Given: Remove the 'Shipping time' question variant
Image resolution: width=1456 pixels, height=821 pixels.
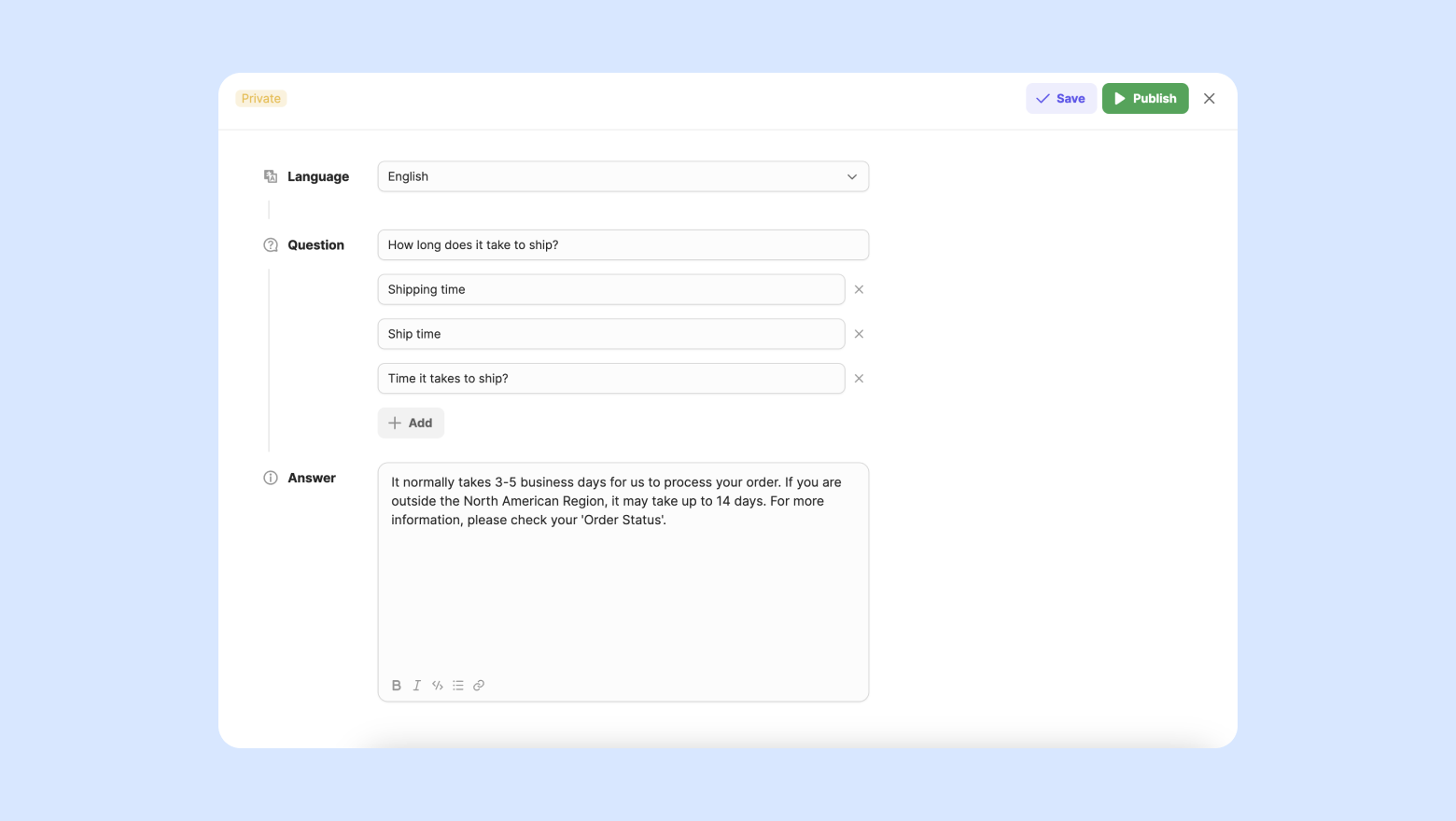Looking at the screenshot, I should 859,289.
